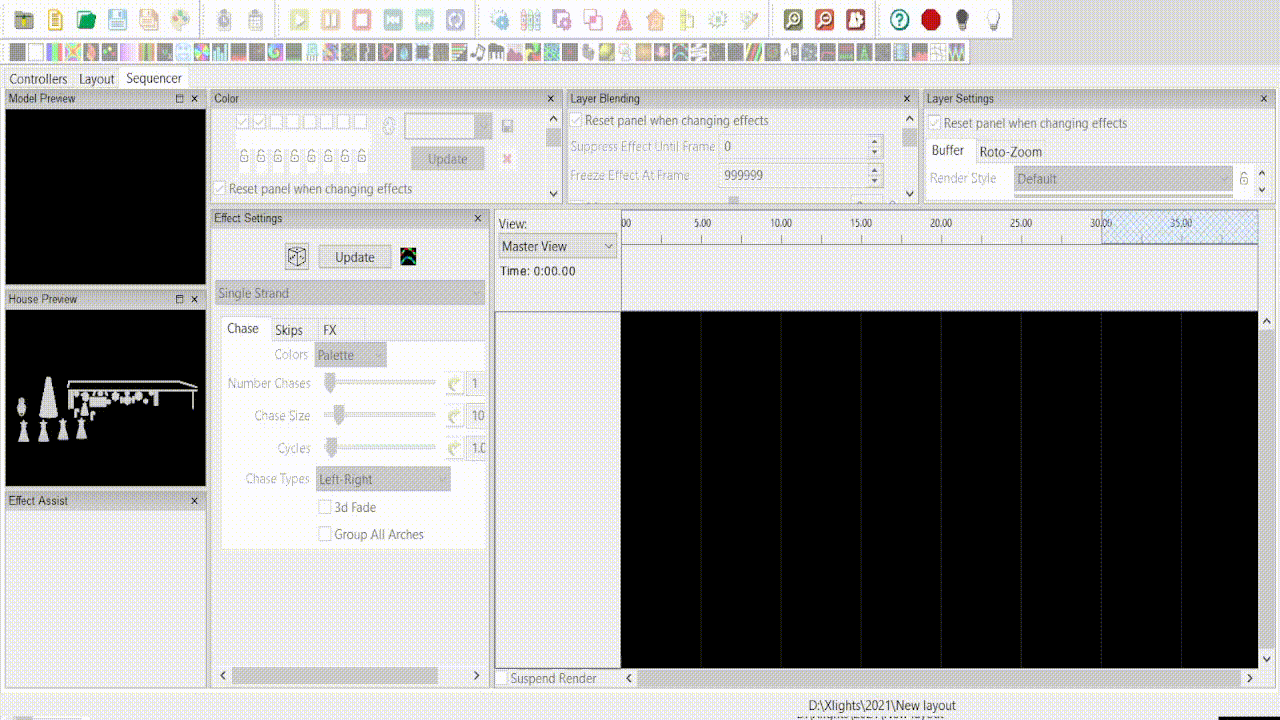Pause sequence playback

tap(330, 18)
